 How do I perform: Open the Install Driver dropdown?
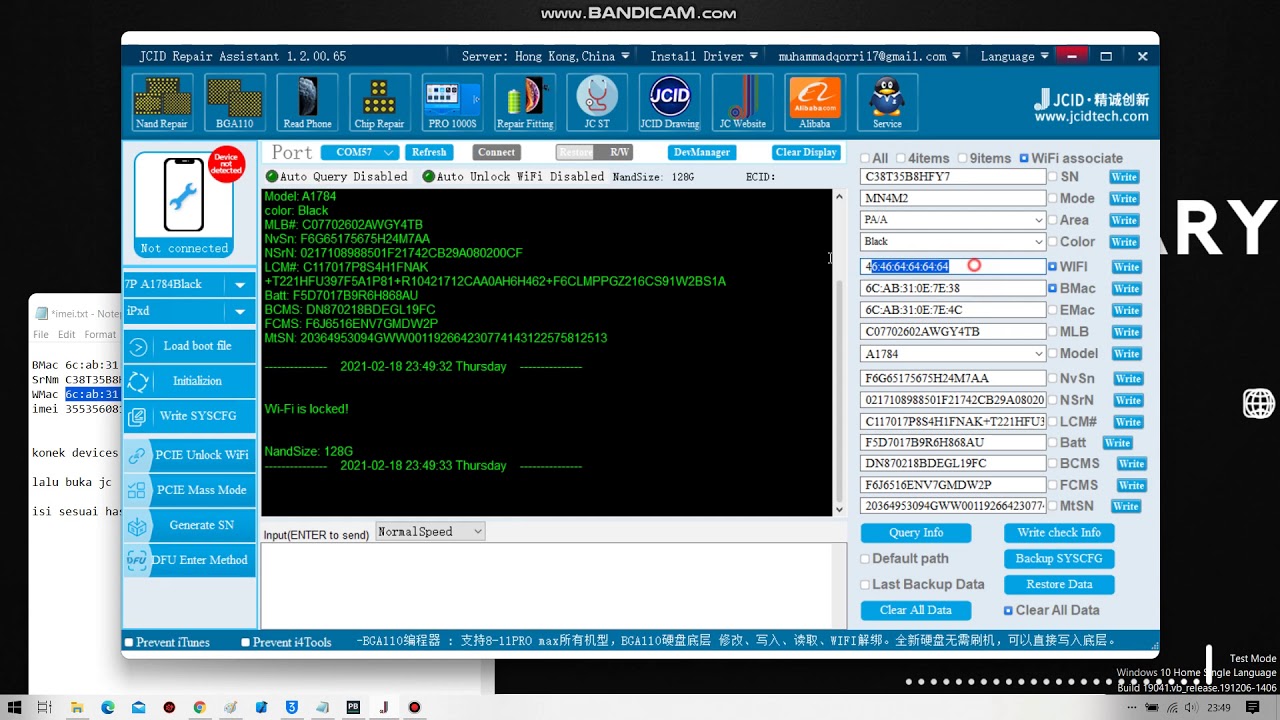click(704, 56)
